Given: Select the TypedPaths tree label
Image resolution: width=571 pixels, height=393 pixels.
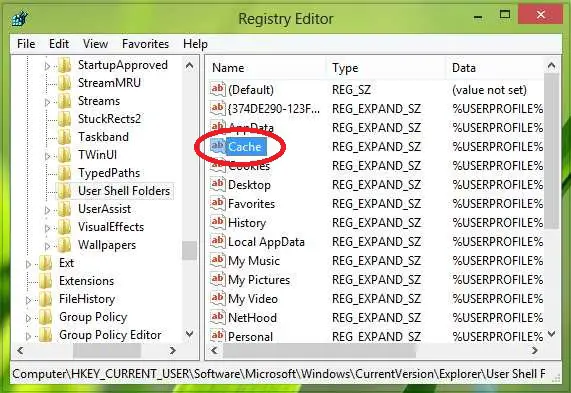Looking at the screenshot, I should pyautogui.click(x=109, y=173).
